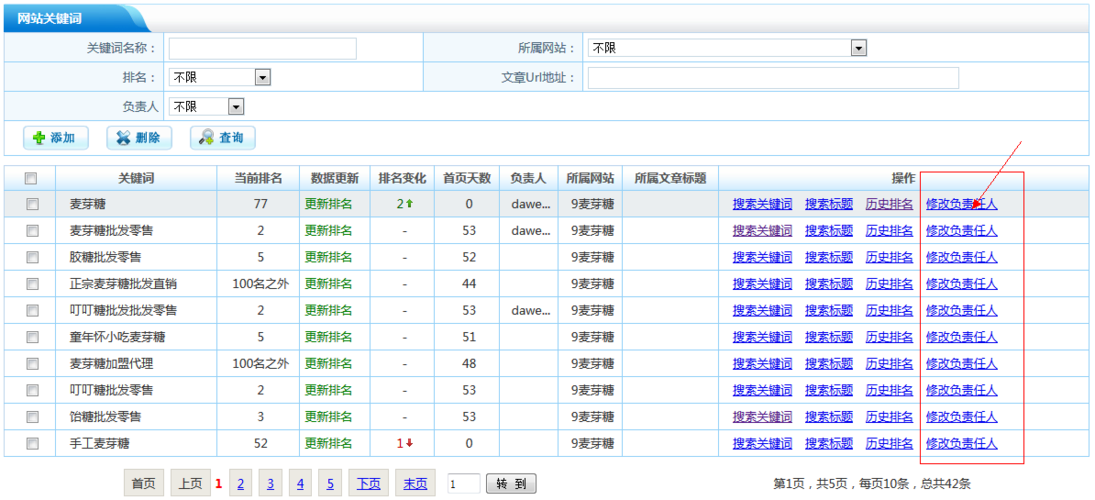Viewport: 1095px width, 500px height.
Task: Click the 当前排名 column header
Action: pos(258,179)
